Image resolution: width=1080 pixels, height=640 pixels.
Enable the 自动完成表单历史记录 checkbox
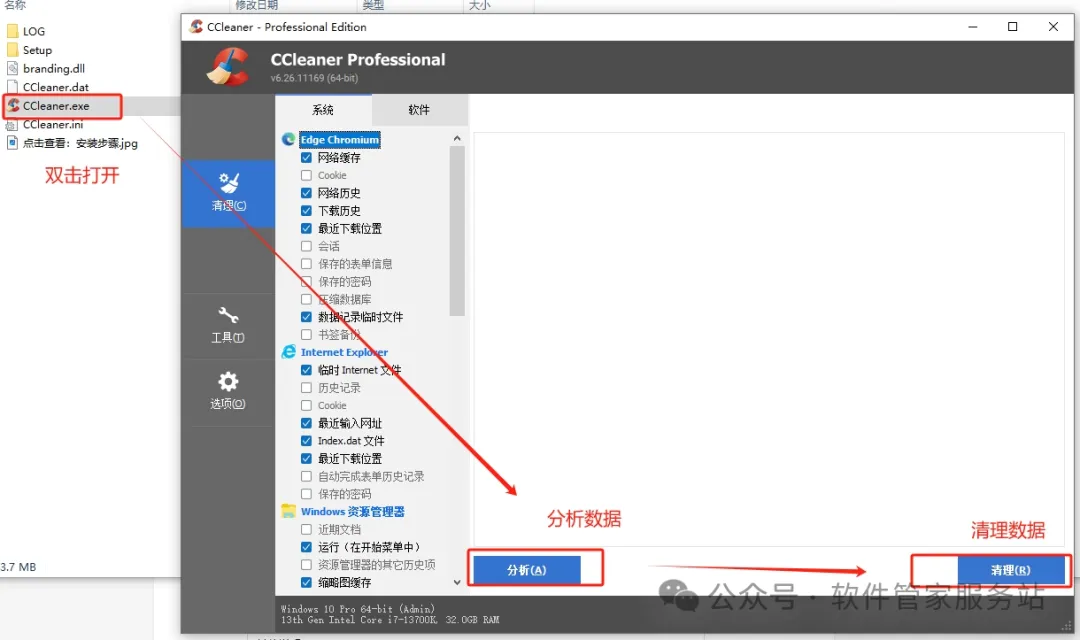(307, 476)
